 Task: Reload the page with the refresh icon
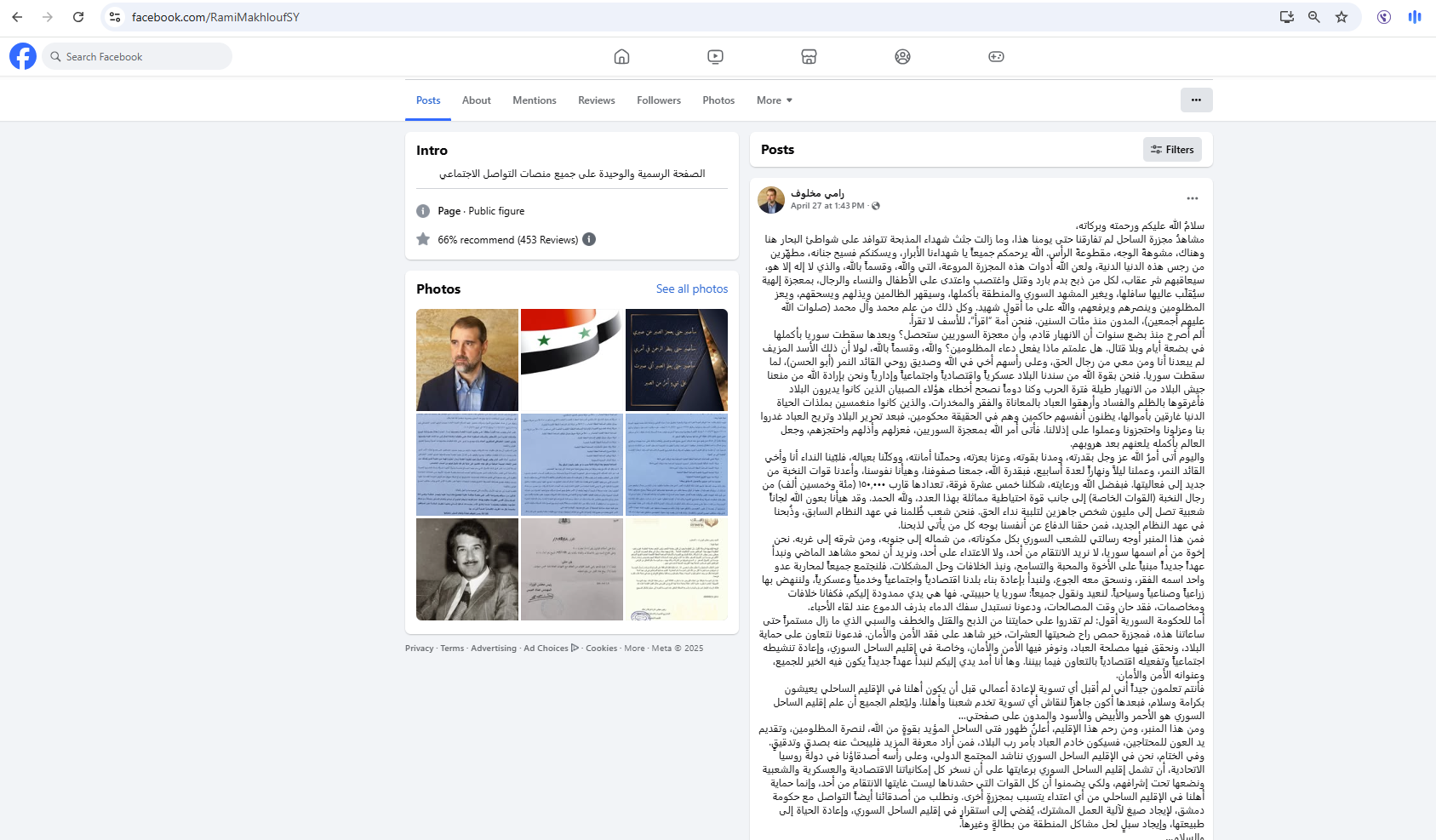[78, 17]
